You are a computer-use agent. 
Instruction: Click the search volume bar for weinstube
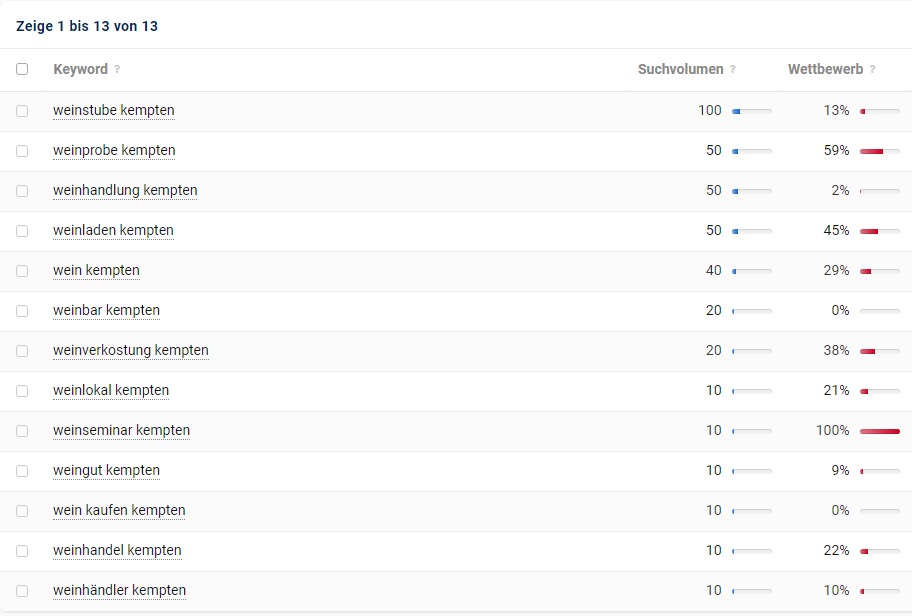[x=751, y=111]
